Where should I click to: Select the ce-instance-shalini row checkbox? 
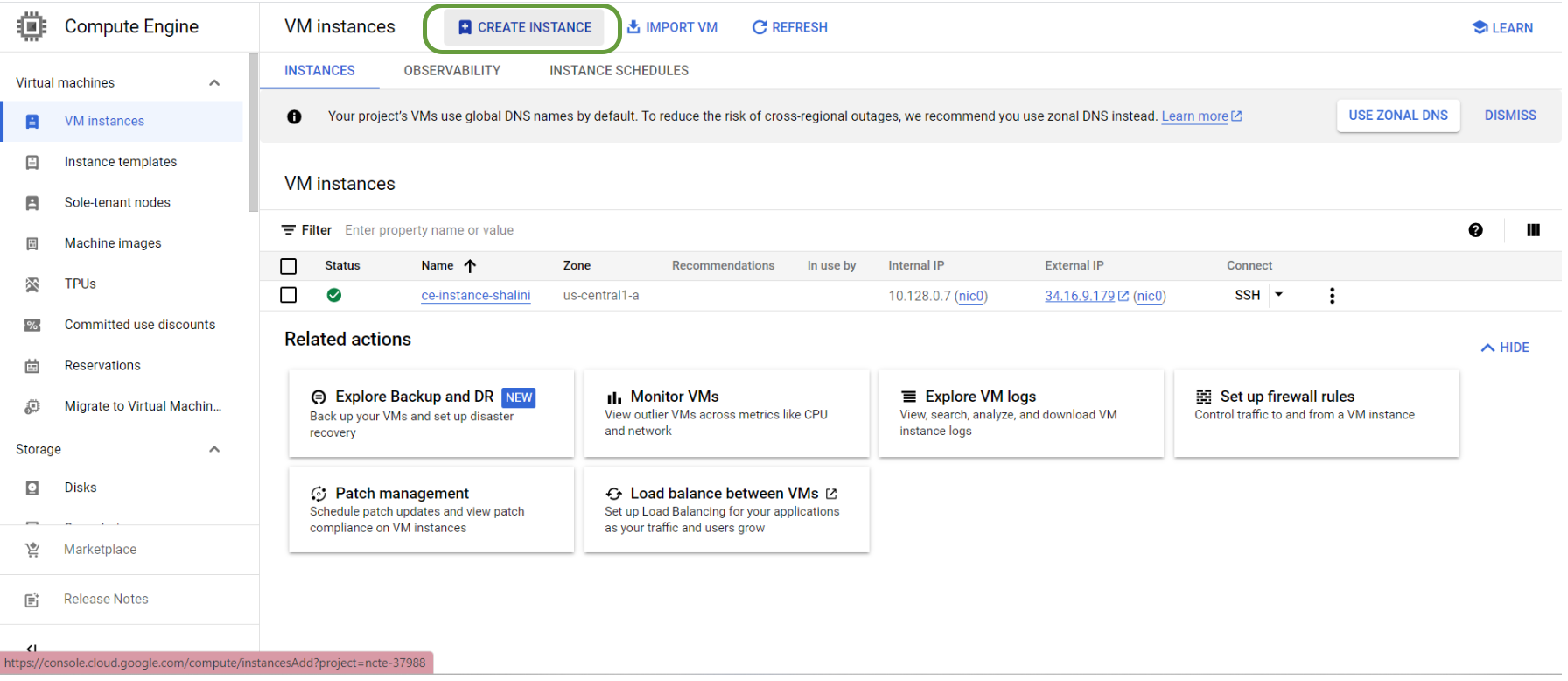pos(289,295)
